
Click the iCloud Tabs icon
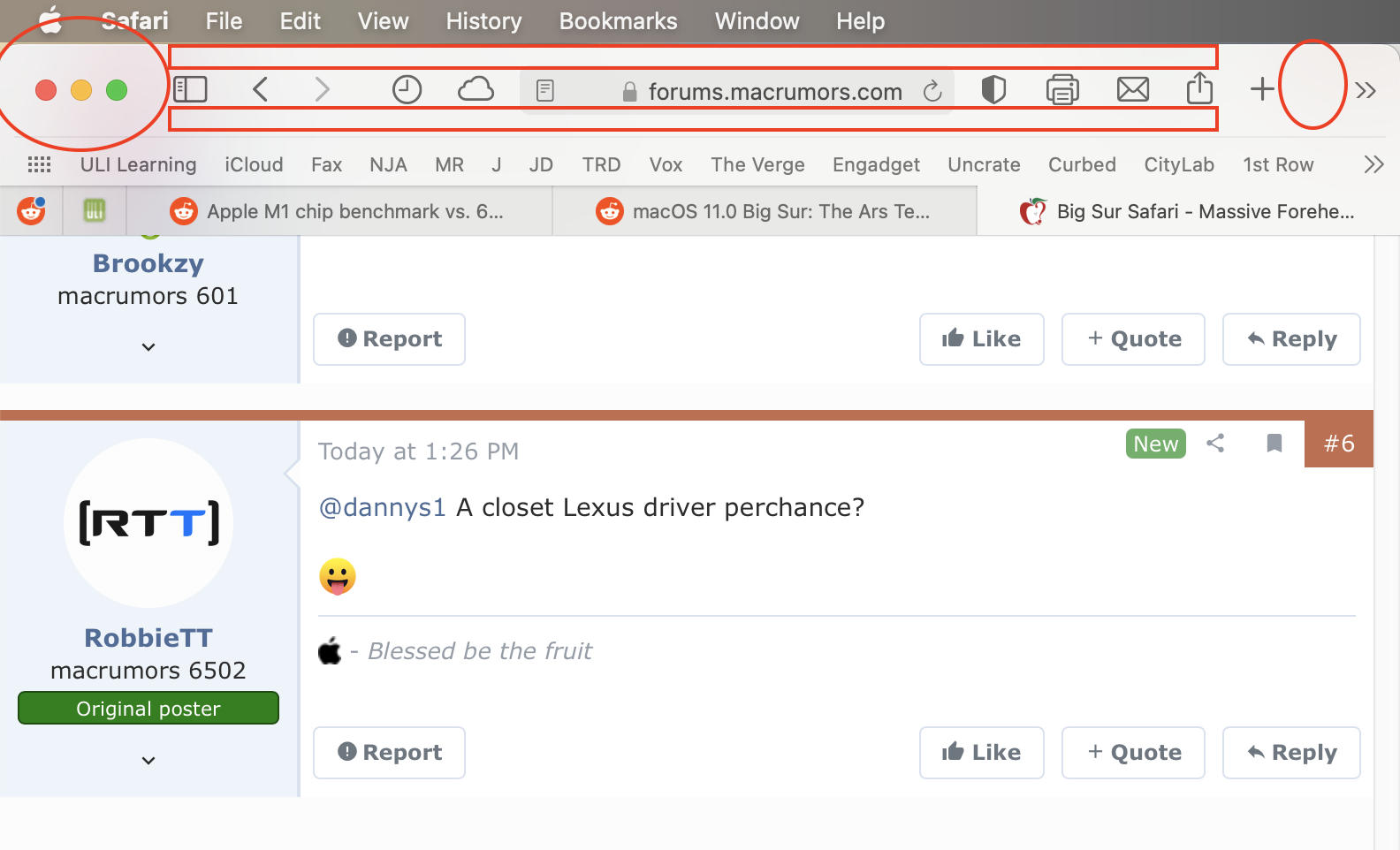coord(476,89)
